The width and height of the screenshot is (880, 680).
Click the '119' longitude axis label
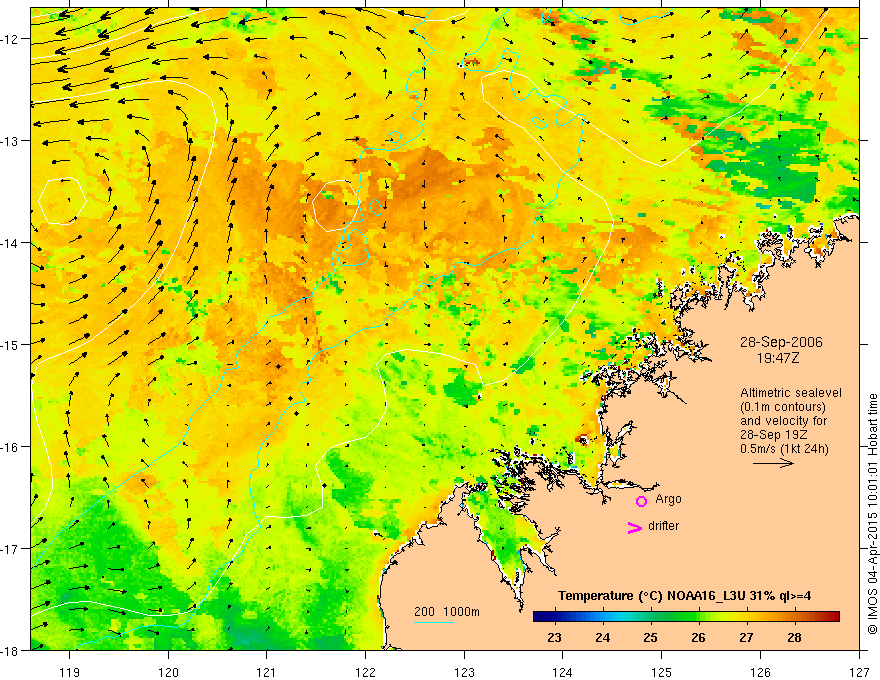[70, 672]
